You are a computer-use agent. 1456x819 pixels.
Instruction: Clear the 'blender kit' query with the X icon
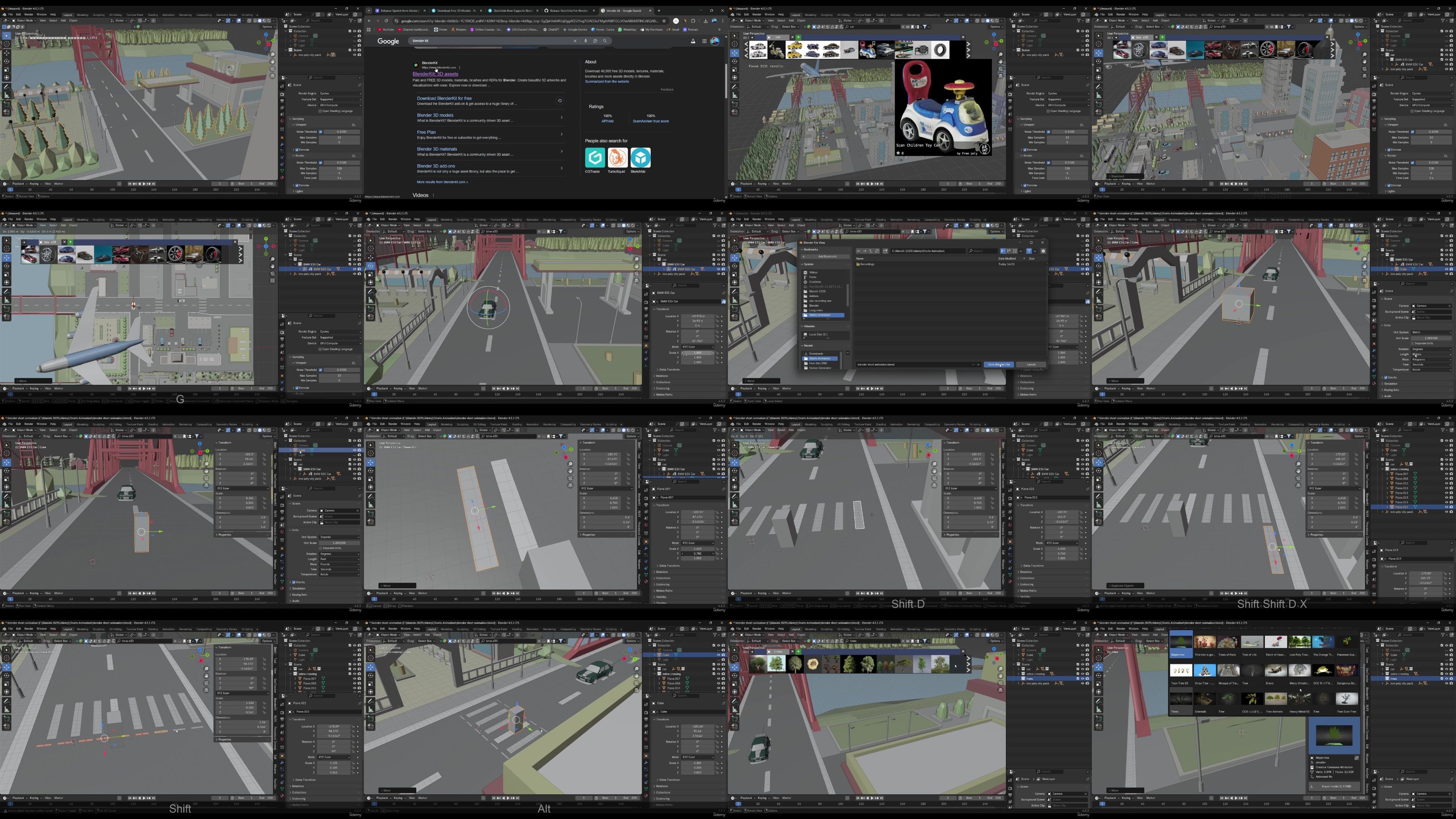point(576,40)
